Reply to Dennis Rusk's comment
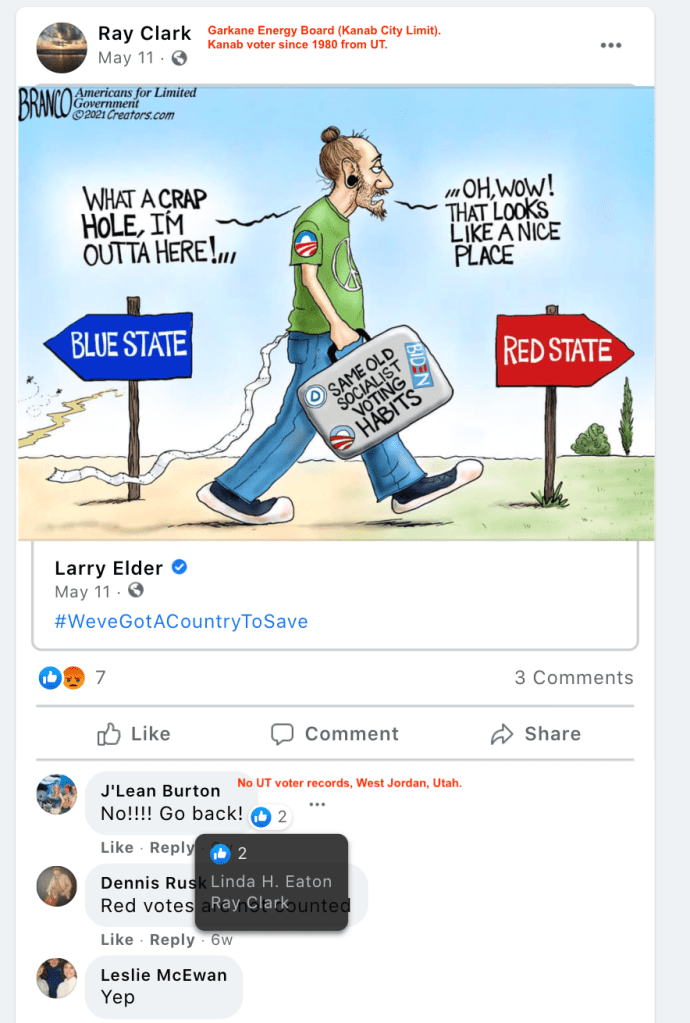The image size is (690, 1023). pyautogui.click(x=172, y=939)
